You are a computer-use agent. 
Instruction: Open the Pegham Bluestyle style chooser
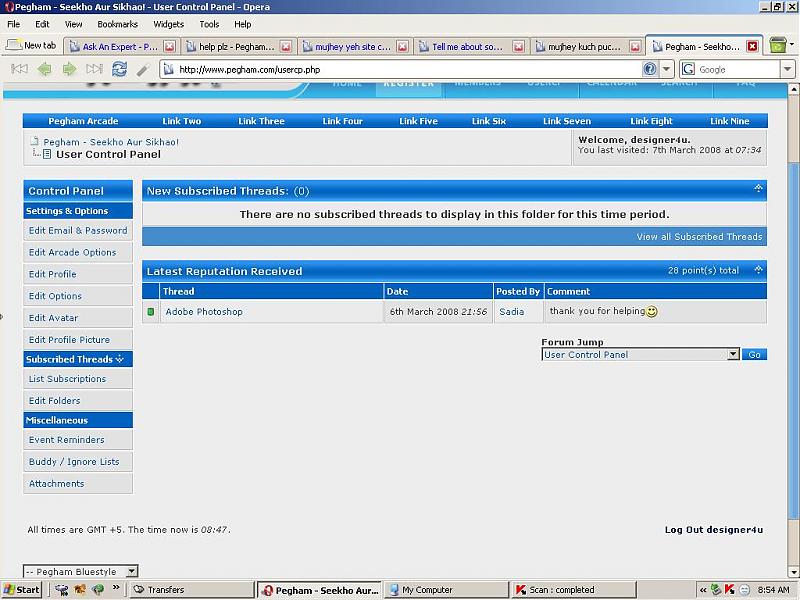pos(132,572)
